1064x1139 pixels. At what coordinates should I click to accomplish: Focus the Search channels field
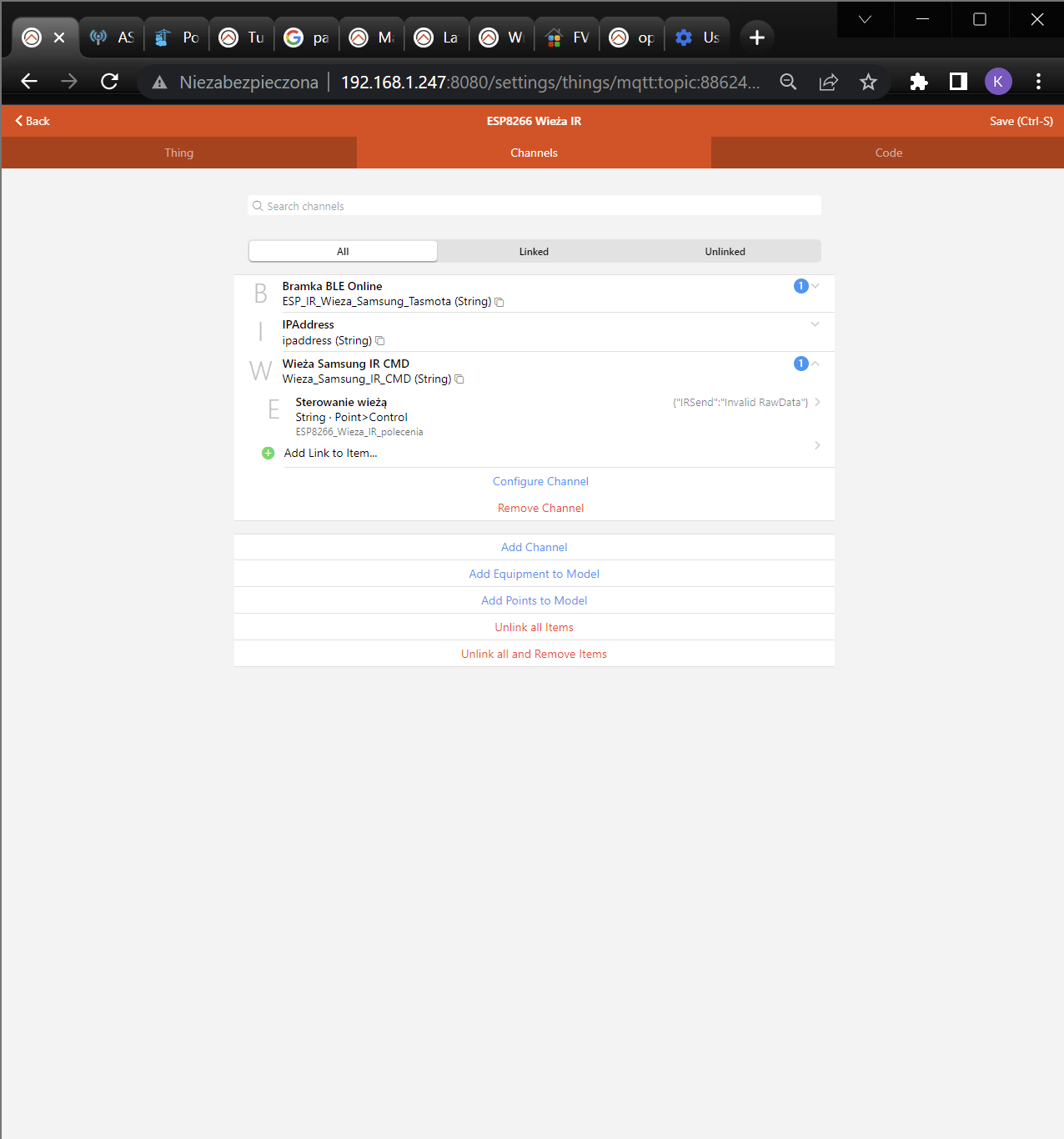click(535, 206)
